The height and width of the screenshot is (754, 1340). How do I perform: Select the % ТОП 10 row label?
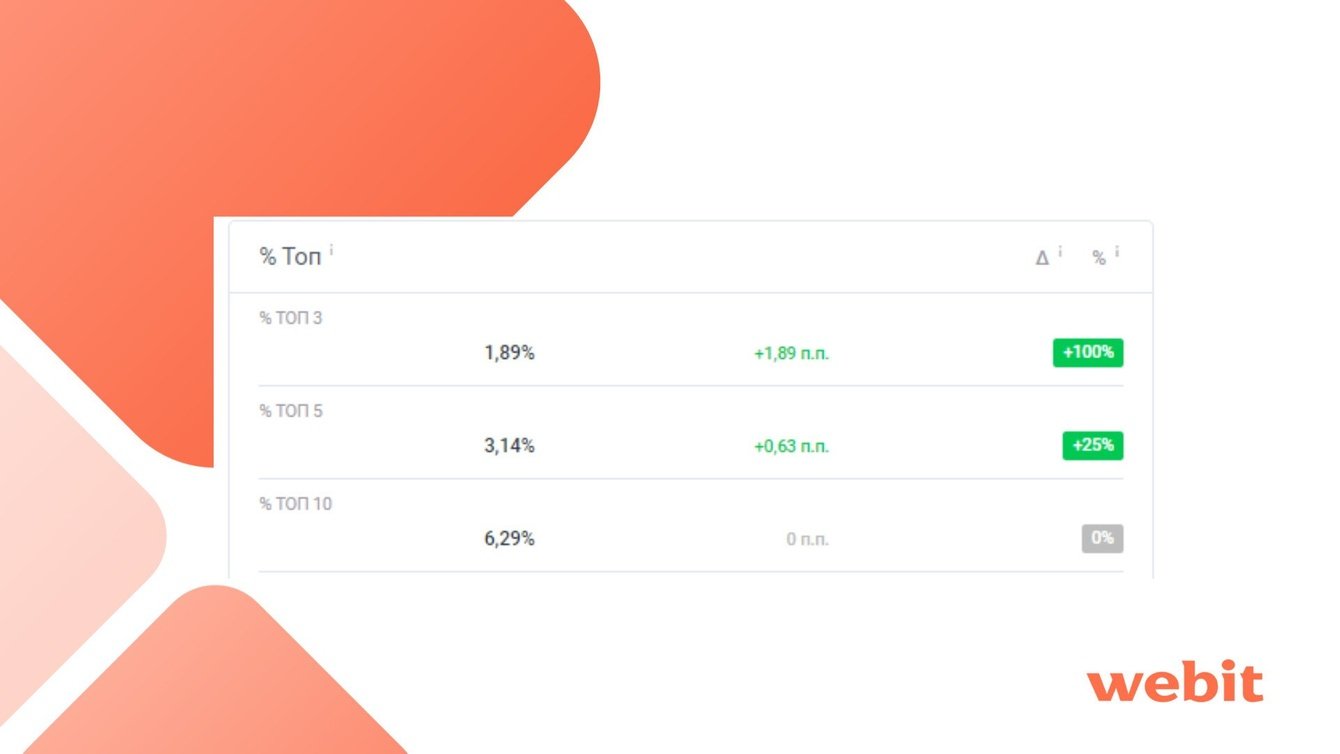point(296,504)
